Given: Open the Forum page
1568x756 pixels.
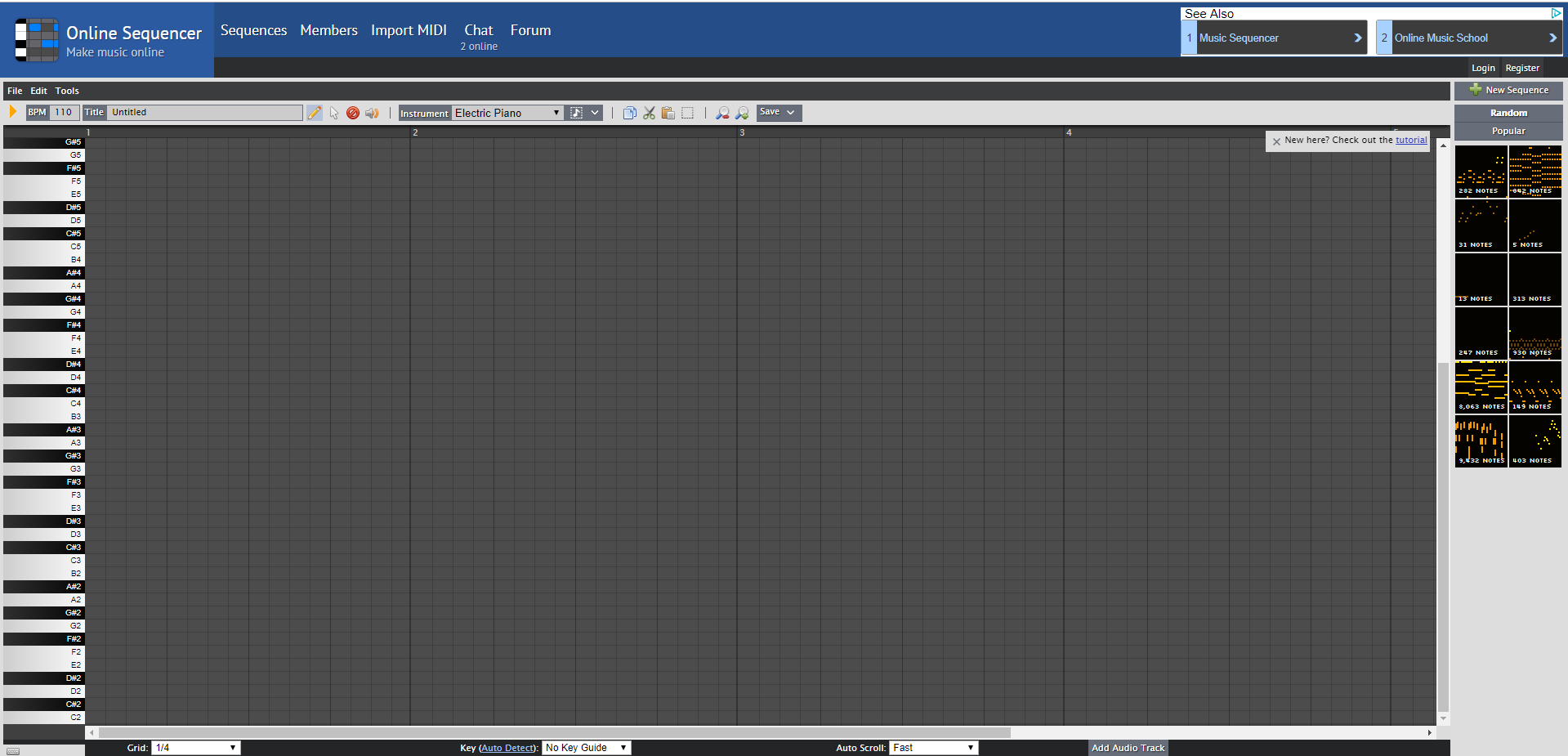Looking at the screenshot, I should pos(530,30).
